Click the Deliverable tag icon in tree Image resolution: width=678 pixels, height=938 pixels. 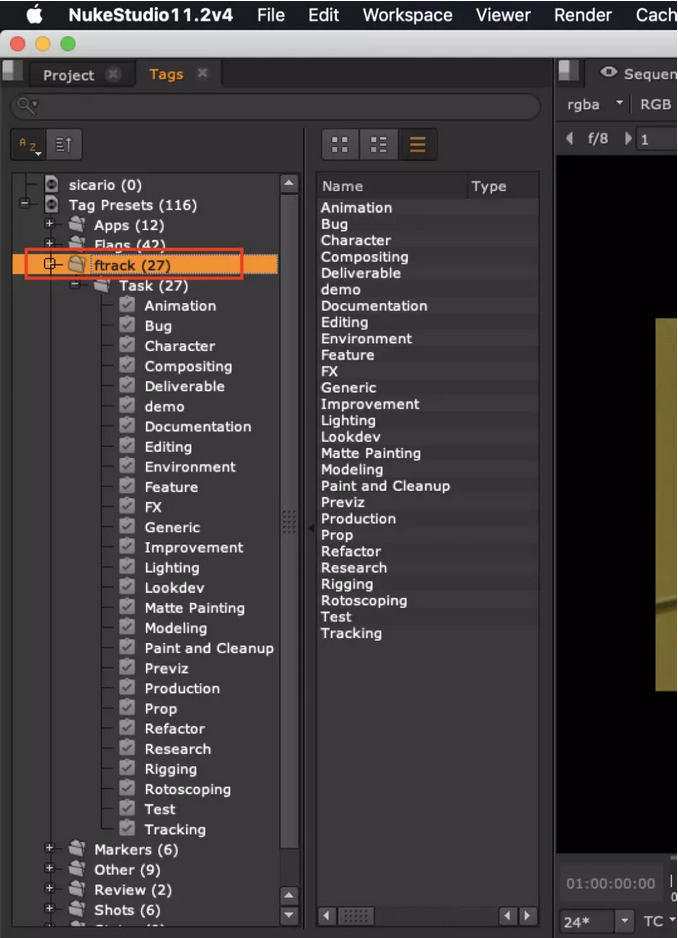[127, 385]
